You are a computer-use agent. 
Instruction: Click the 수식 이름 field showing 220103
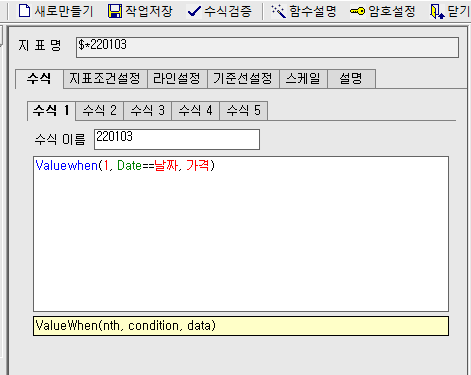click(177, 139)
